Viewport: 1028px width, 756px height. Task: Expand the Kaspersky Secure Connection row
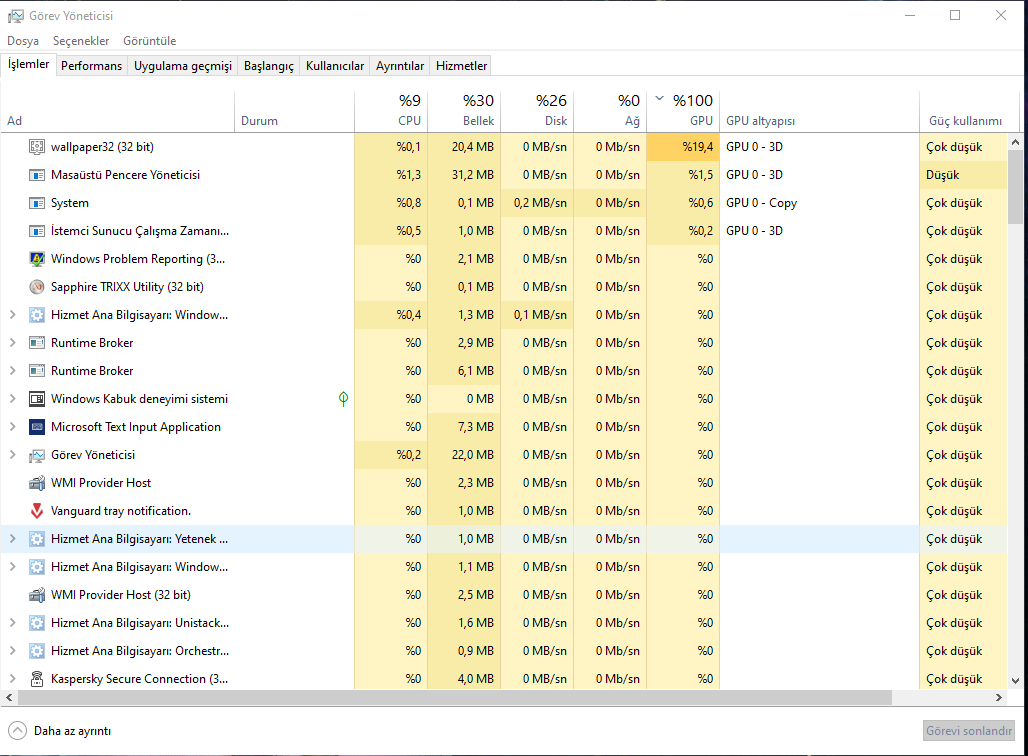tap(12, 679)
